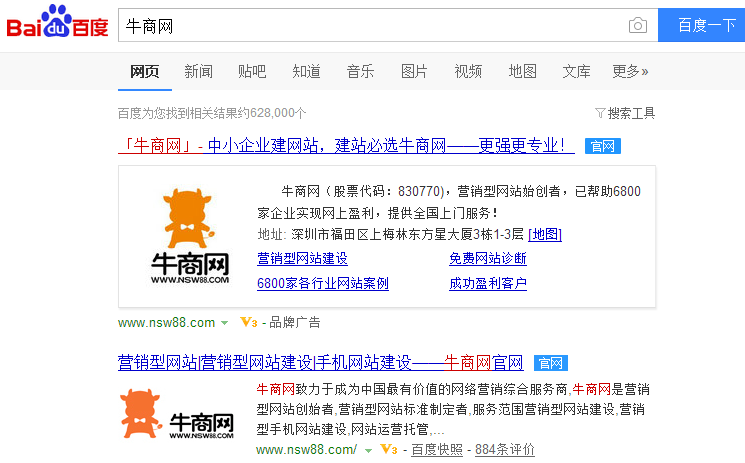Open the 884条评价 reviews link
This screenshot has width=745, height=463.
[505, 450]
